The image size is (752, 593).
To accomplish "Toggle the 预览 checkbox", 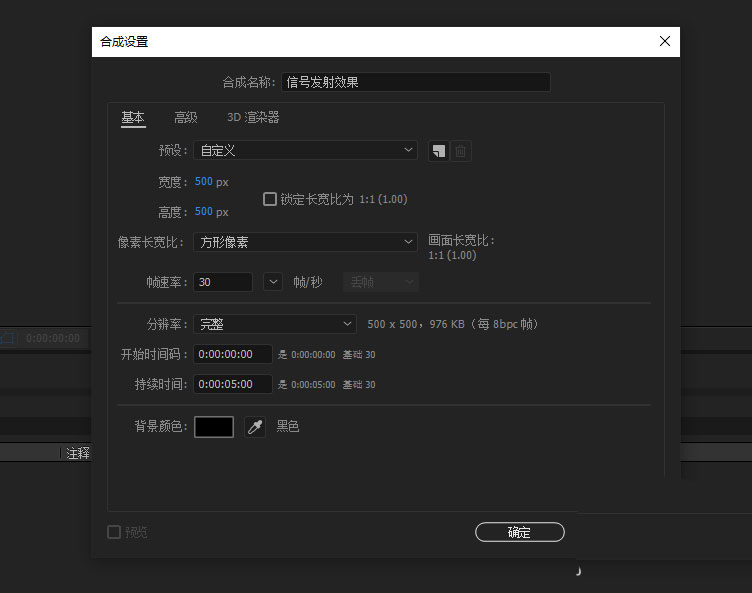I will click(x=114, y=532).
